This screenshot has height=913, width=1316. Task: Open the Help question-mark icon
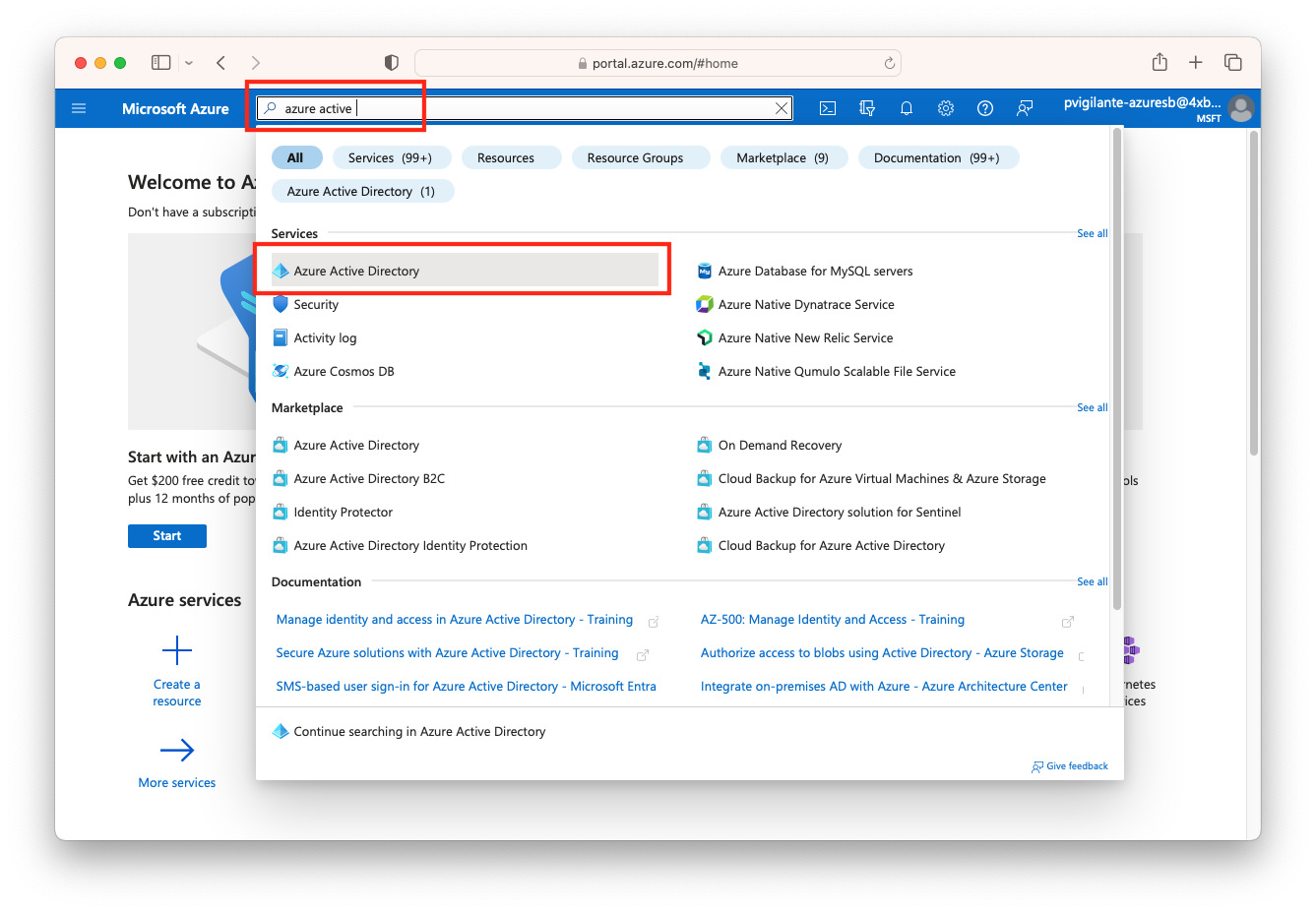coord(985,108)
